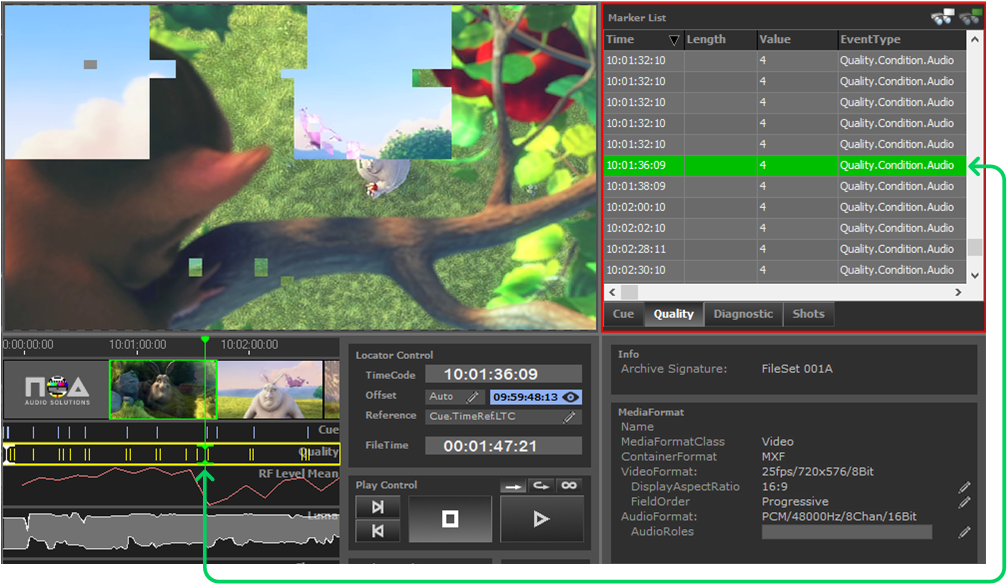Screen dimensions: 1007x584
Task: Select the marker at 10:02:28:11
Action: pos(785,249)
